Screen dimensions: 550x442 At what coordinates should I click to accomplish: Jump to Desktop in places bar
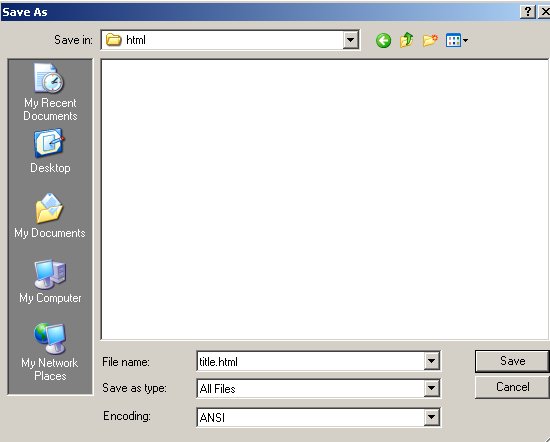50,151
